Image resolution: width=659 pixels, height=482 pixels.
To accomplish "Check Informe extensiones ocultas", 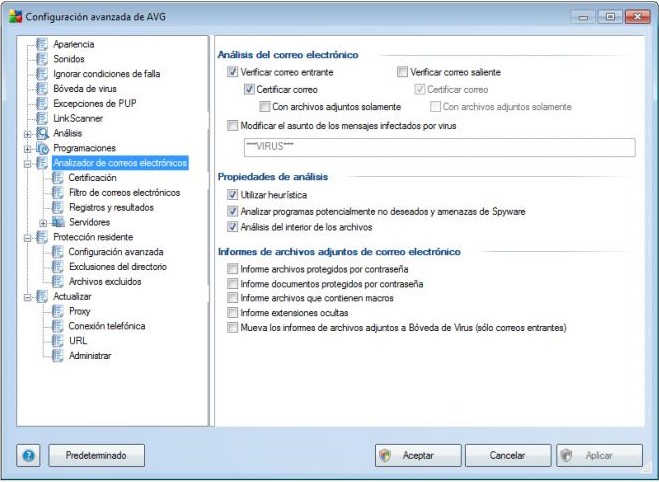I will (x=232, y=313).
